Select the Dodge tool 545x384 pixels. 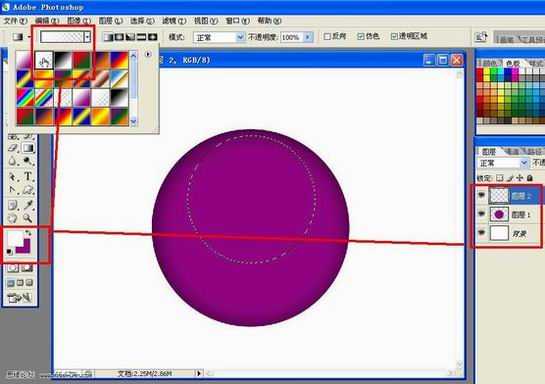click(x=28, y=161)
